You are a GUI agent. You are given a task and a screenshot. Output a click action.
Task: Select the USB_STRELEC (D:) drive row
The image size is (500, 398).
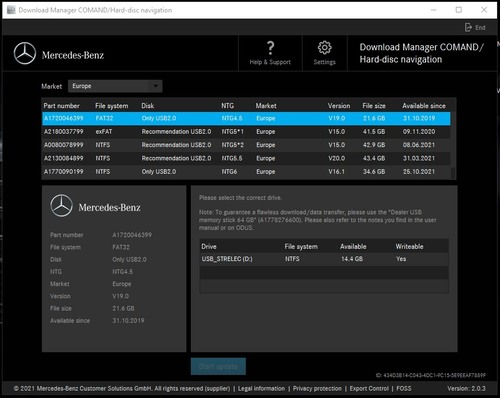(324, 259)
